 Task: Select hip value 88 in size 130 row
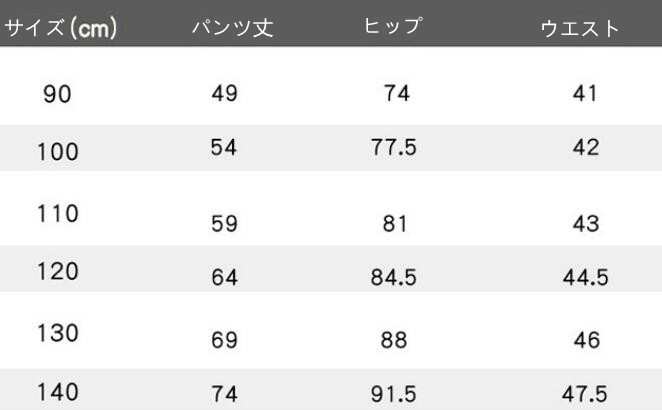[x=393, y=341]
